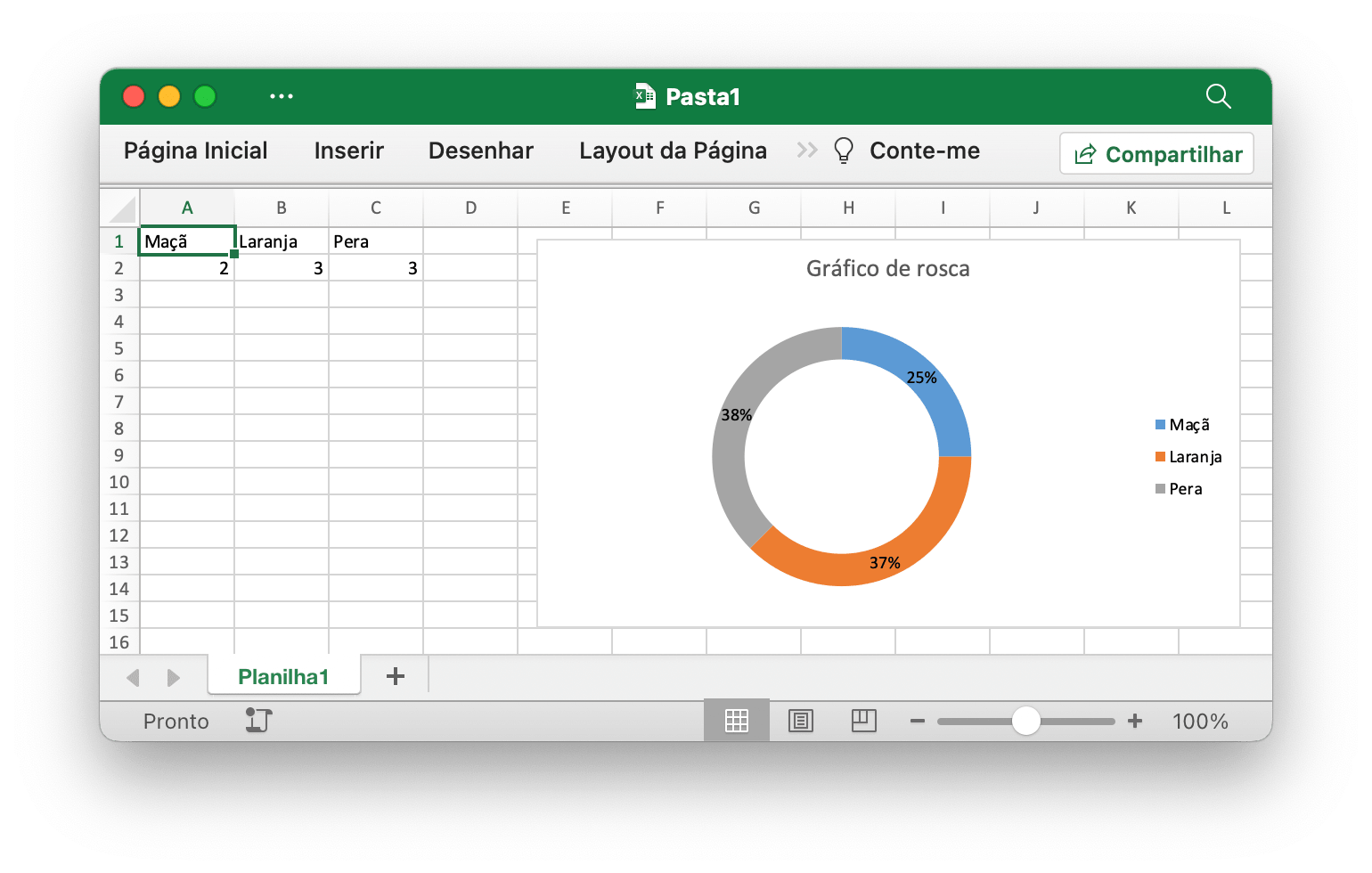This screenshot has width=1372, height=873.
Task: Click the Compartilhar button
Action: 1157,154
